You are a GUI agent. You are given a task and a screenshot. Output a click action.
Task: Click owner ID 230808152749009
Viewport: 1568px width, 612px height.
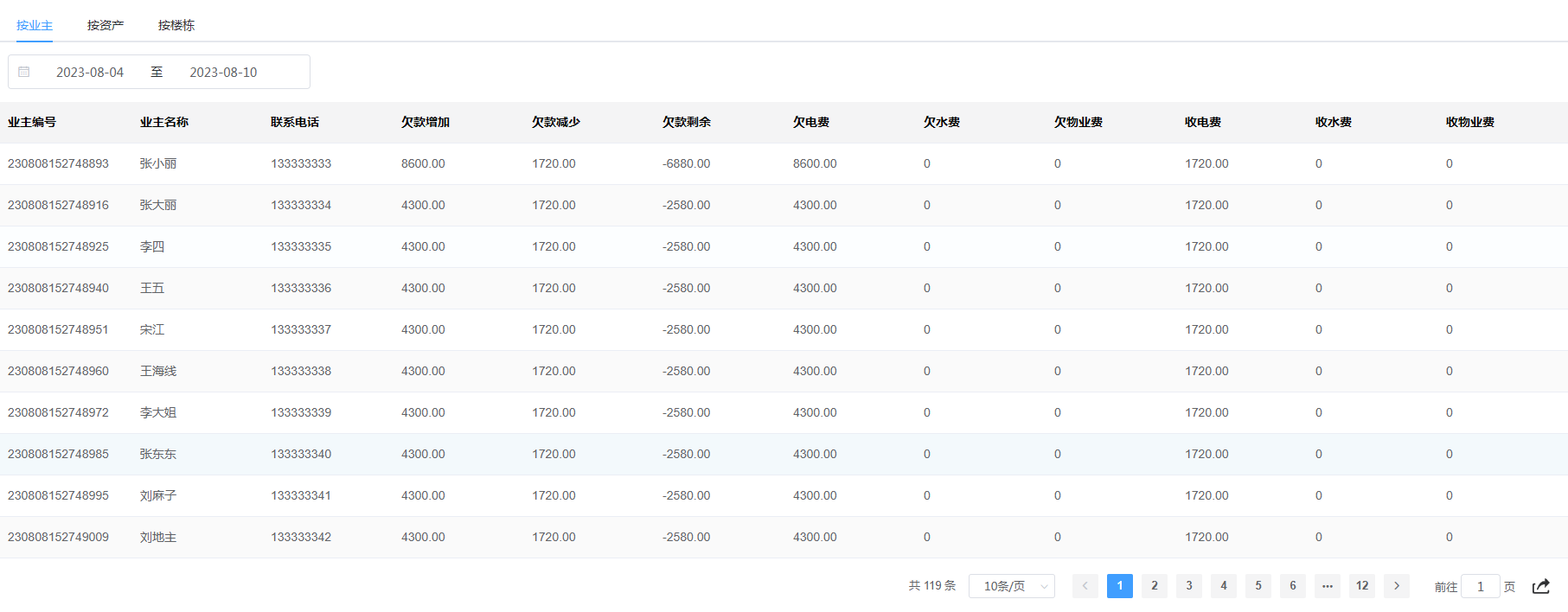(59, 538)
